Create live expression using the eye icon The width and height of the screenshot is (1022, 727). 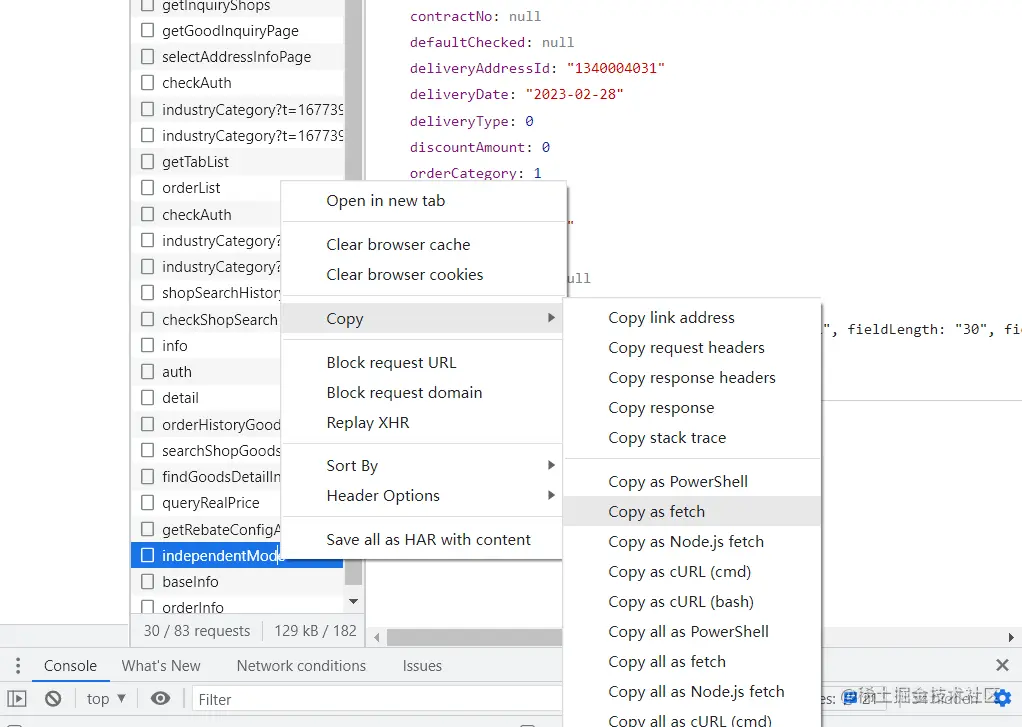(x=160, y=699)
